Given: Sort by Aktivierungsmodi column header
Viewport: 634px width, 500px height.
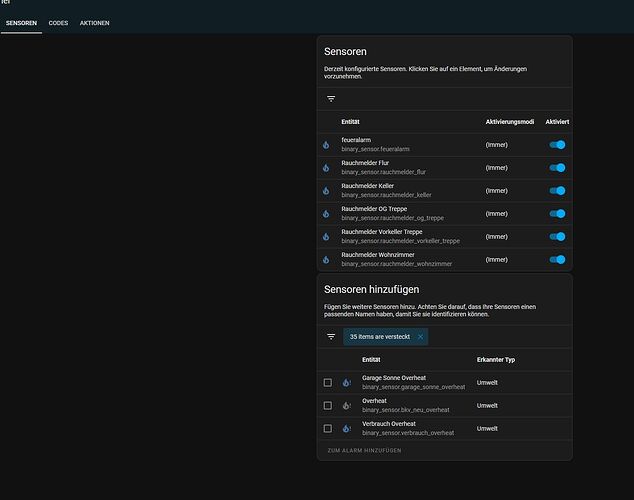Looking at the screenshot, I should click(x=509, y=122).
